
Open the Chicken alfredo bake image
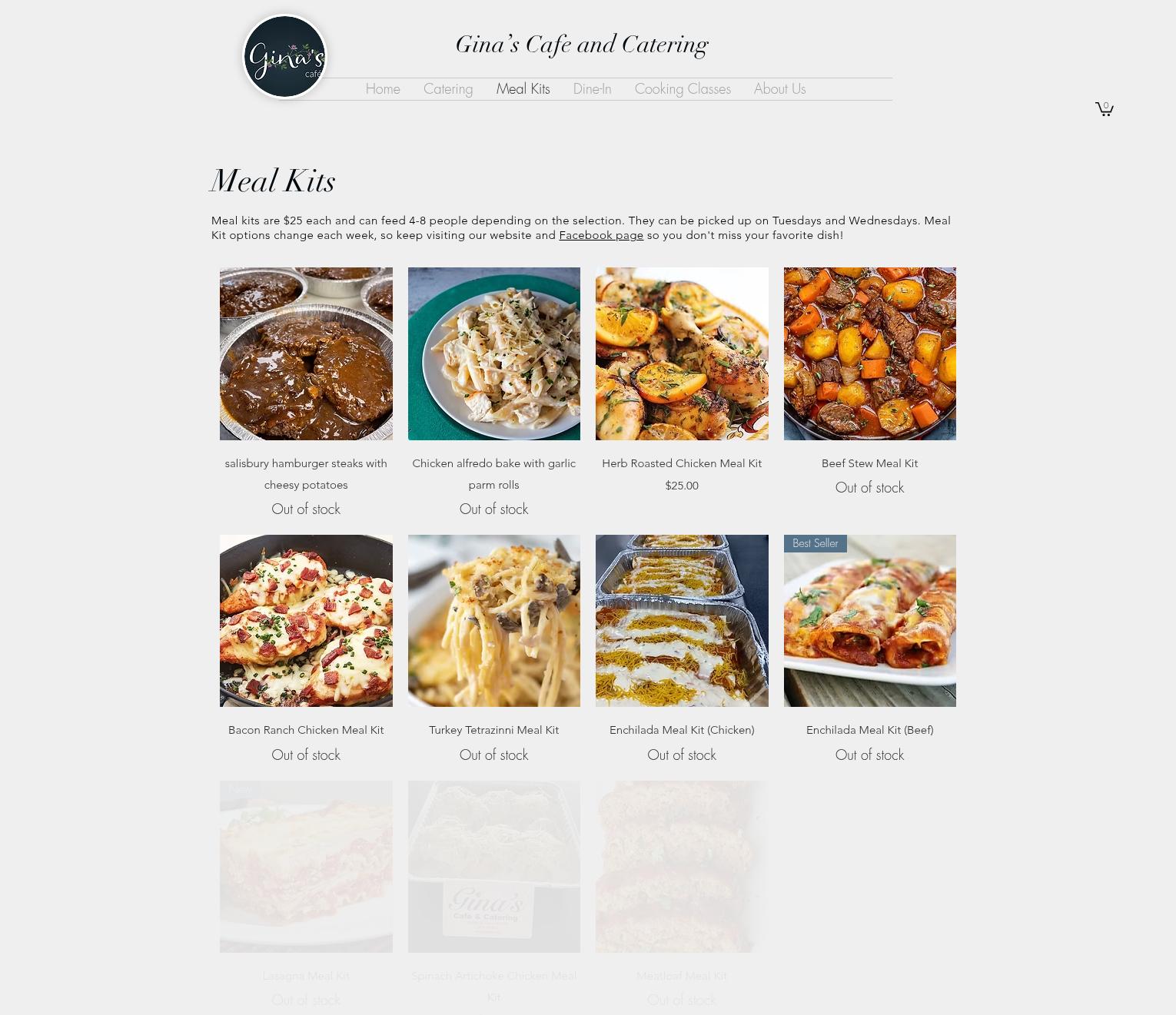tap(494, 353)
